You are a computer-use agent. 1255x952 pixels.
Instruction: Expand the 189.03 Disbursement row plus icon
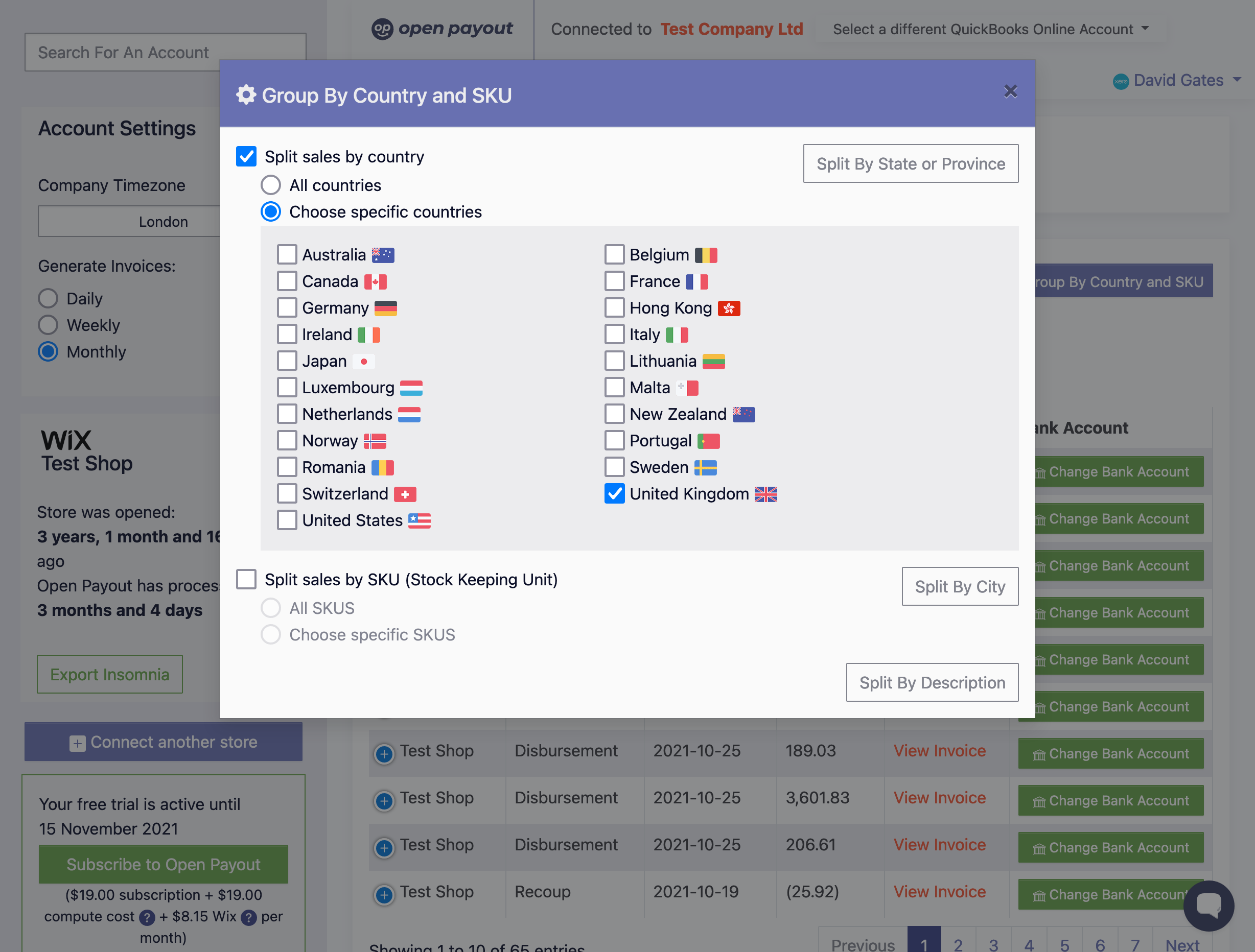click(384, 753)
